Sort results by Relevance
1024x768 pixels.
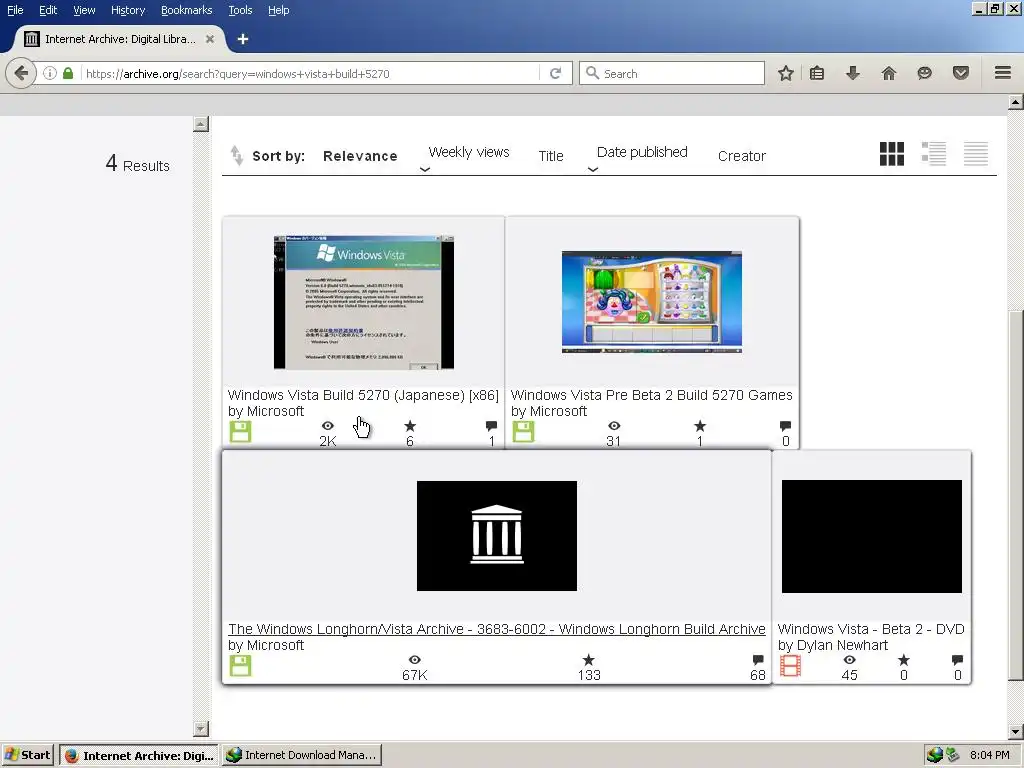[x=360, y=156]
